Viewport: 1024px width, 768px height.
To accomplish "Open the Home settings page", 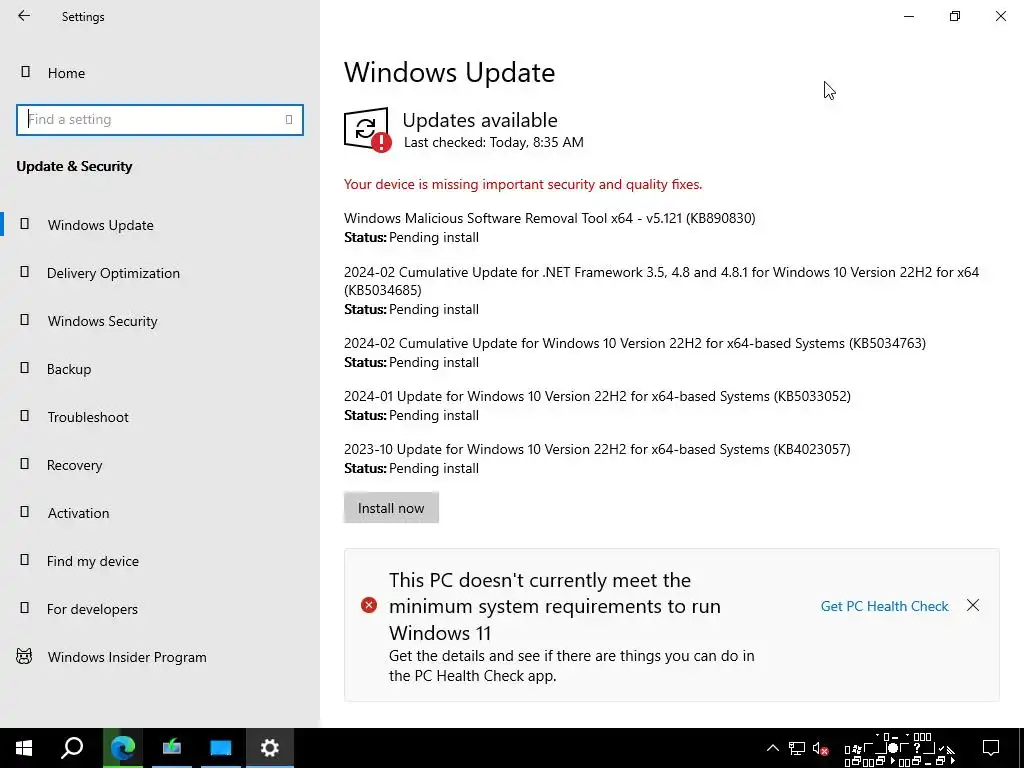I will 66,73.
